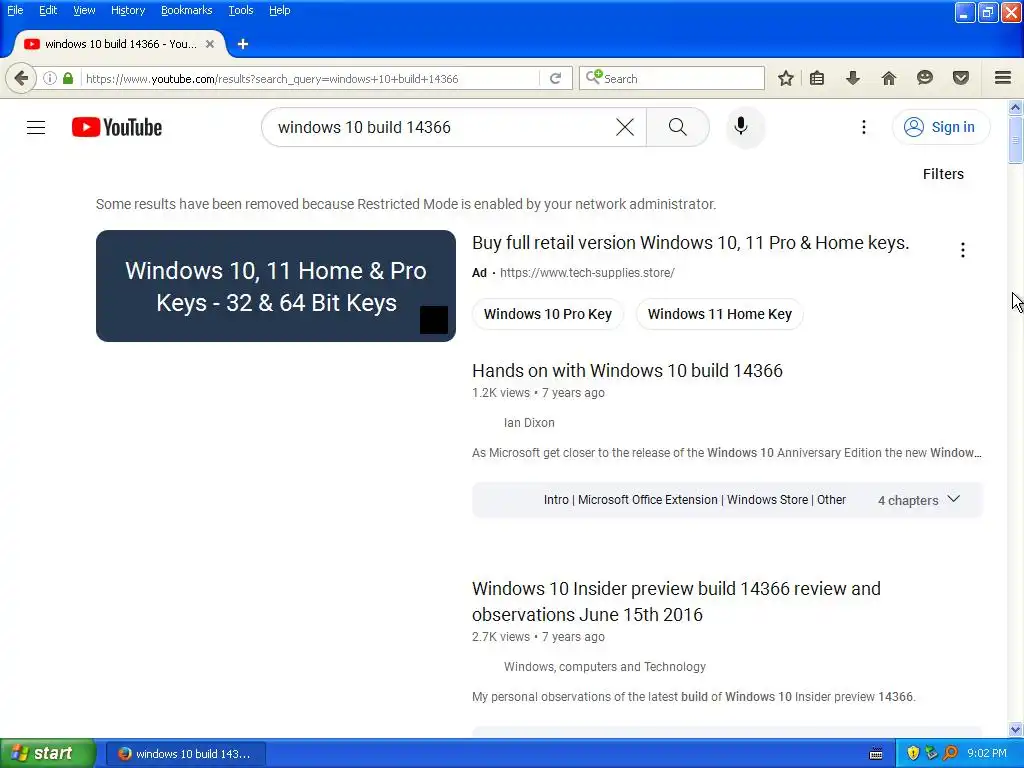Open the ad's three-dot options menu
Screen dimensions: 1024x768
point(963,250)
